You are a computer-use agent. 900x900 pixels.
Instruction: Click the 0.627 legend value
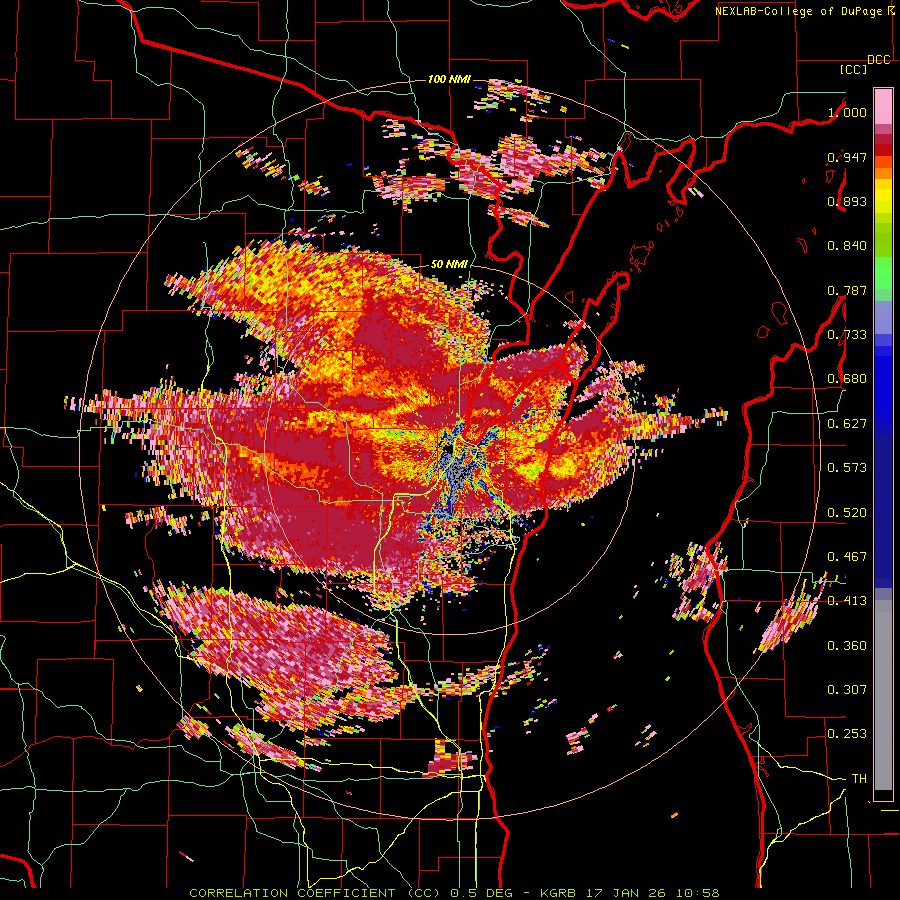tap(847, 424)
